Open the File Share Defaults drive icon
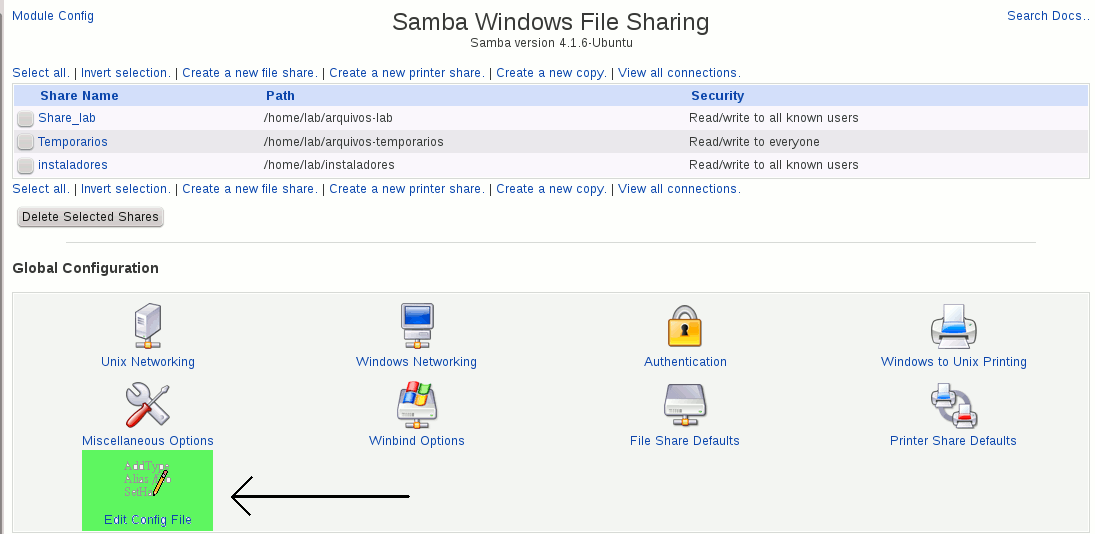The height and width of the screenshot is (534, 1095). (684, 404)
